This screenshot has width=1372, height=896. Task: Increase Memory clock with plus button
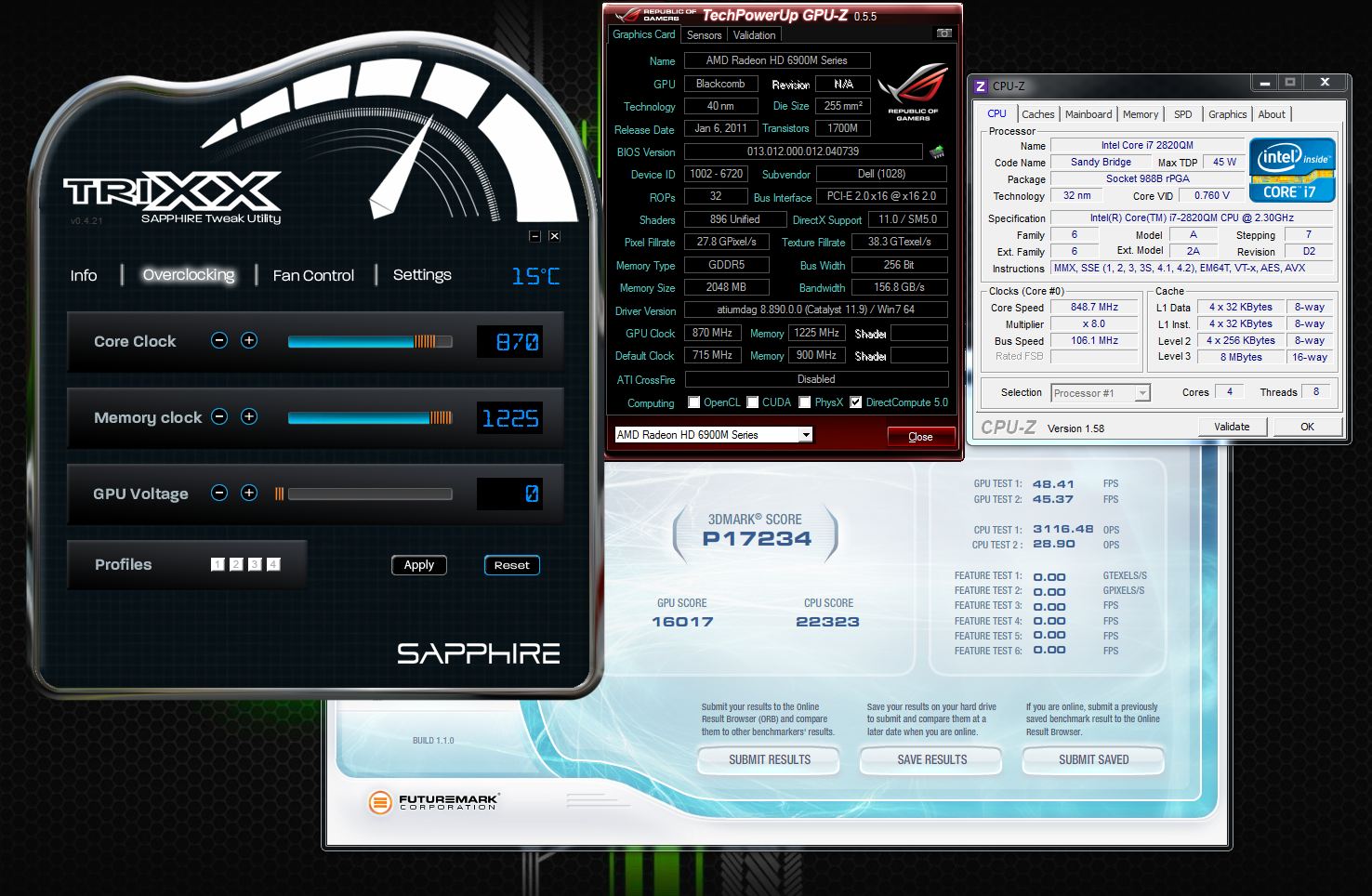tap(249, 416)
